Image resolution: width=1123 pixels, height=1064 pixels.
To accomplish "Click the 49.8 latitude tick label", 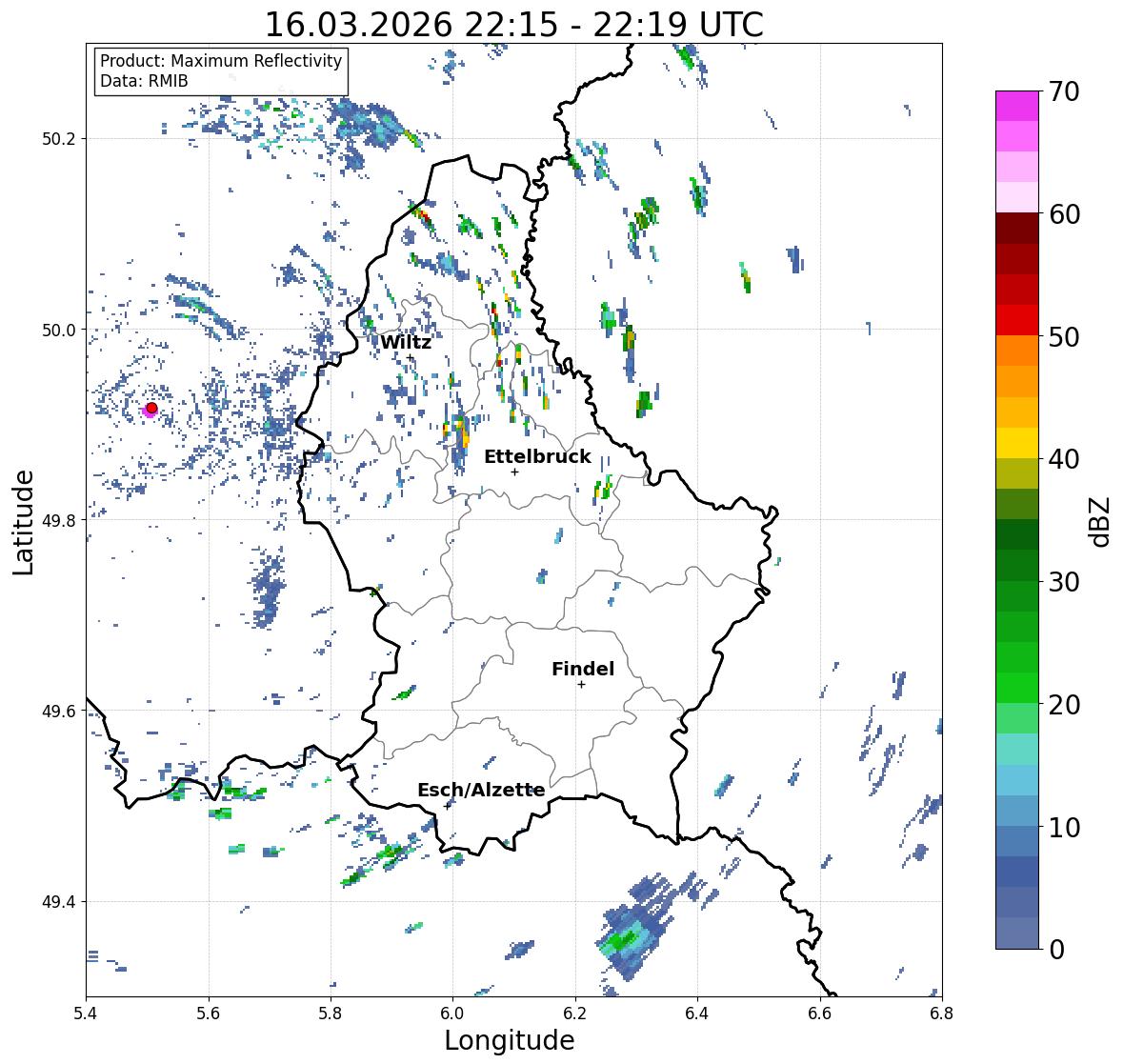I will tap(59, 520).
